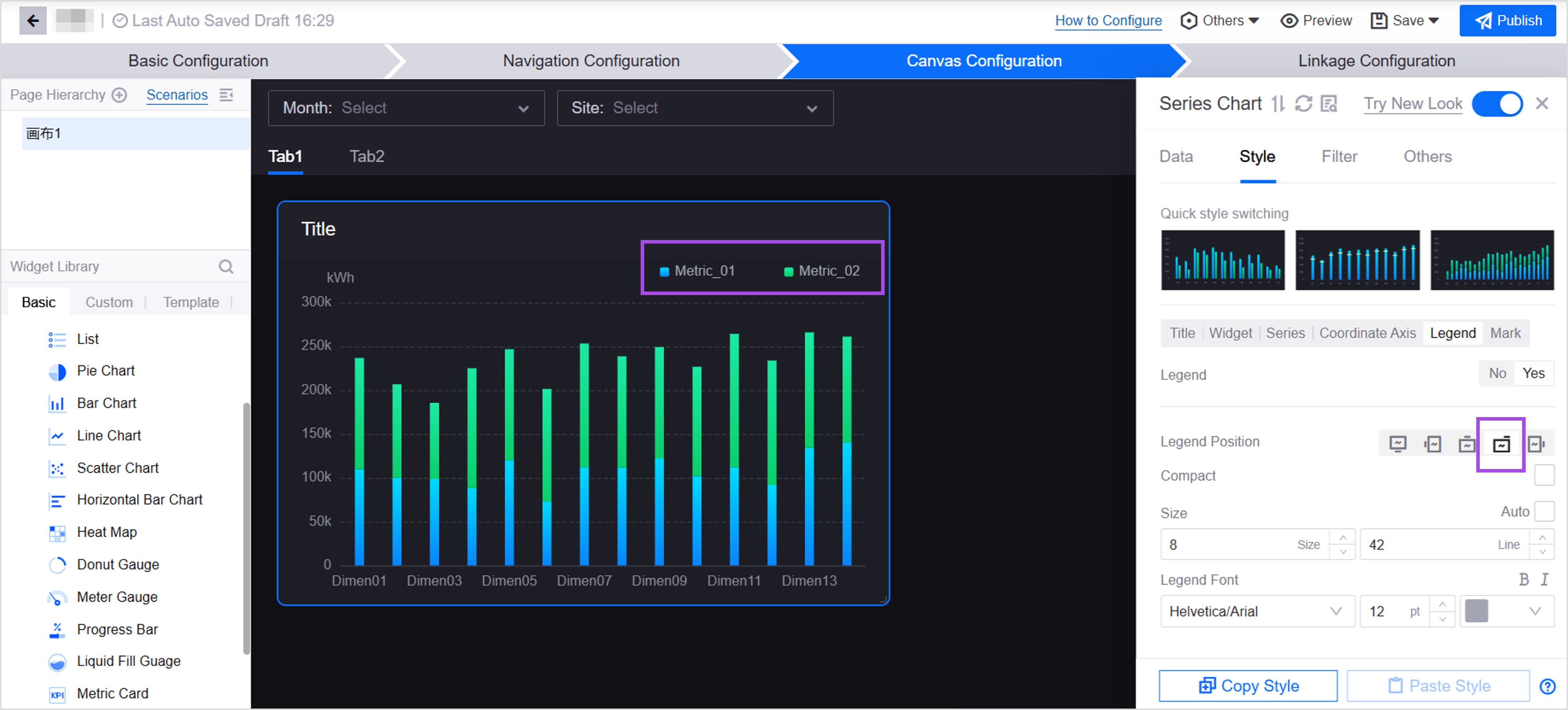Click the back arrow icon

pyautogui.click(x=33, y=21)
